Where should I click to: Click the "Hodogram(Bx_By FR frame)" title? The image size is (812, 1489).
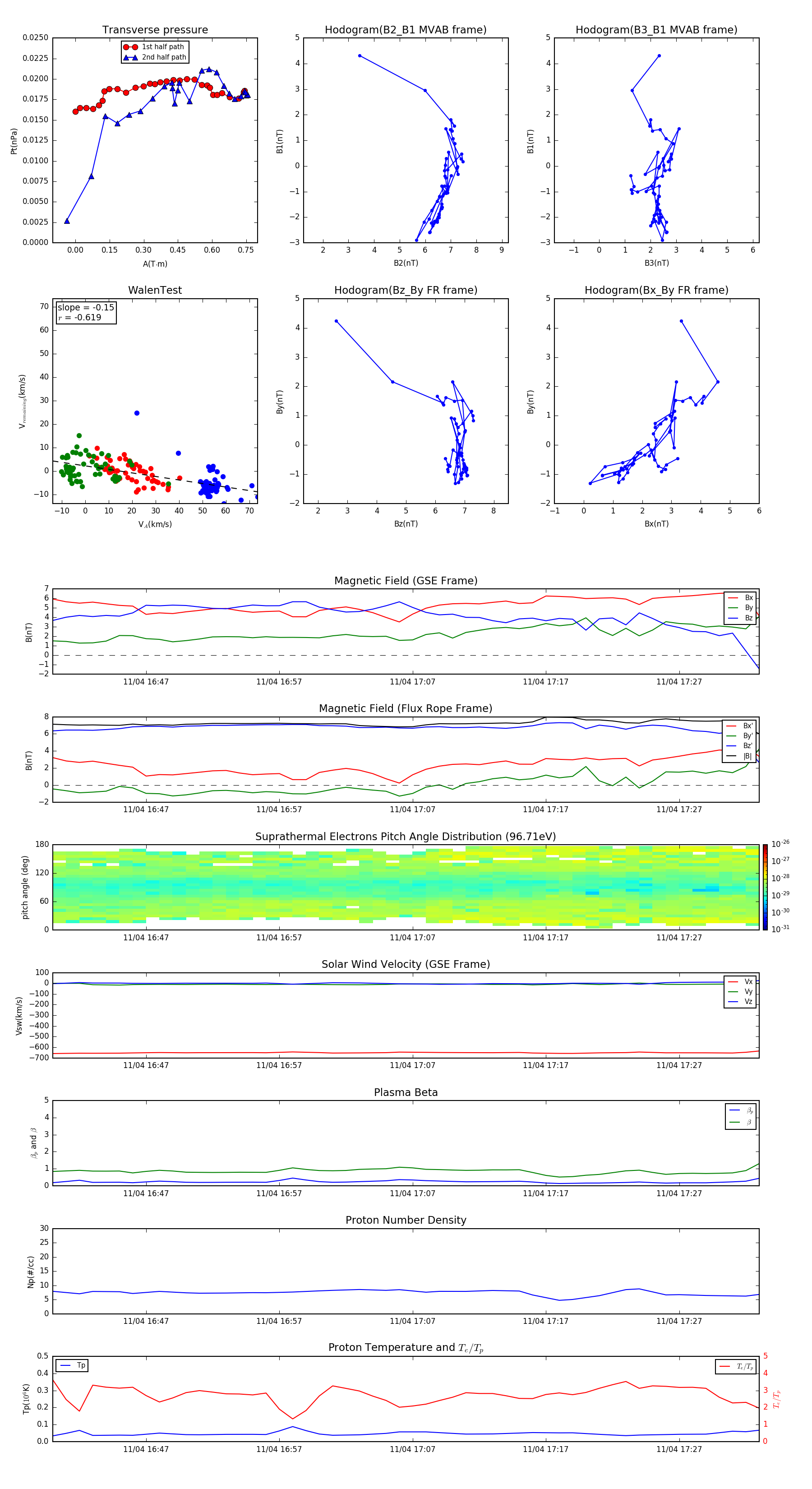tap(656, 290)
